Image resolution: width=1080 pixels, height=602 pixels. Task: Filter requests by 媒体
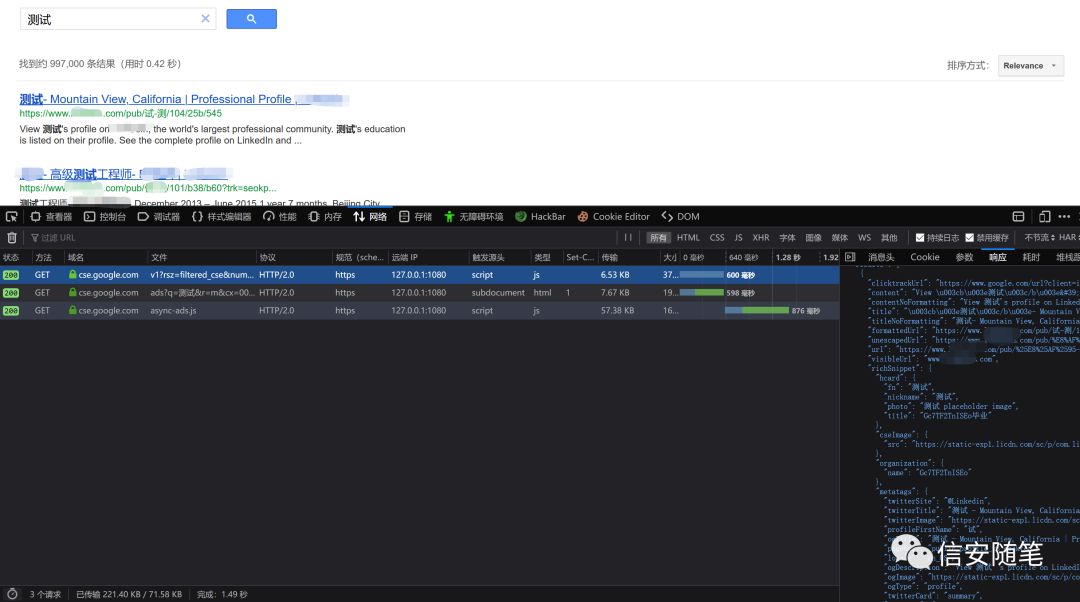840,238
